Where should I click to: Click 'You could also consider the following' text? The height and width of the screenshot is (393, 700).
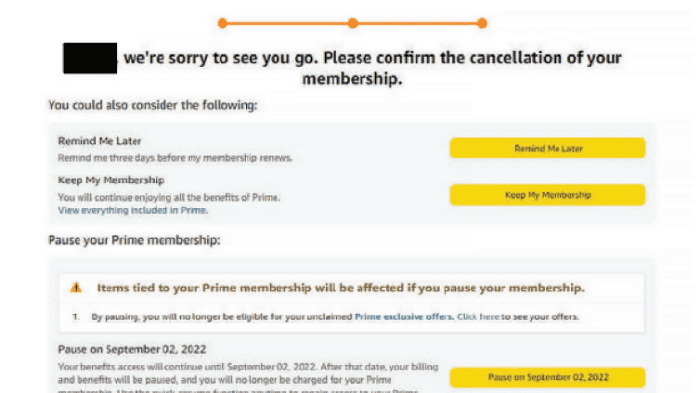[x=153, y=105]
